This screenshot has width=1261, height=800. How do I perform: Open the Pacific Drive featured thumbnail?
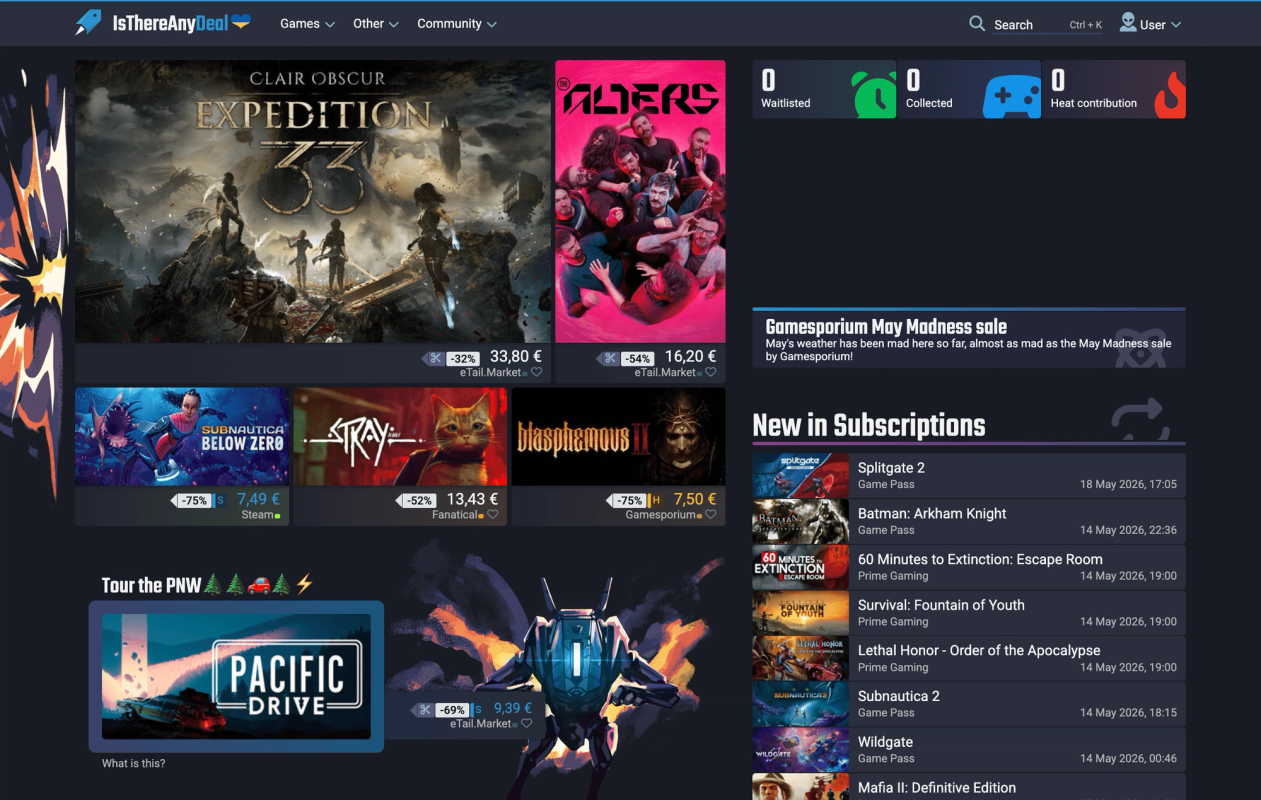tap(236, 677)
